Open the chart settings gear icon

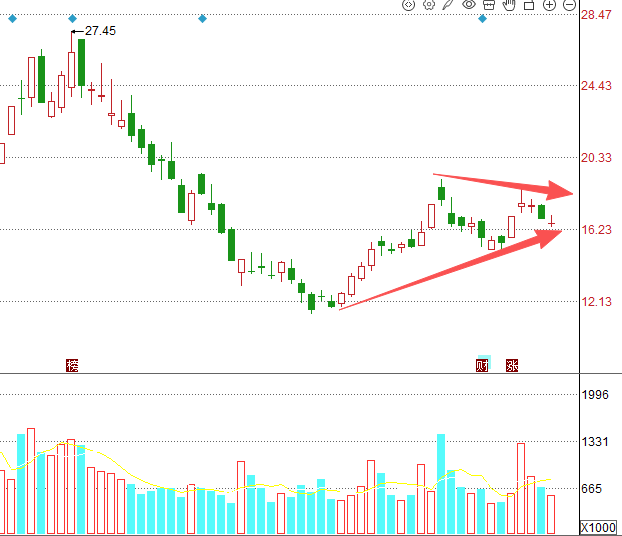(x=429, y=5)
